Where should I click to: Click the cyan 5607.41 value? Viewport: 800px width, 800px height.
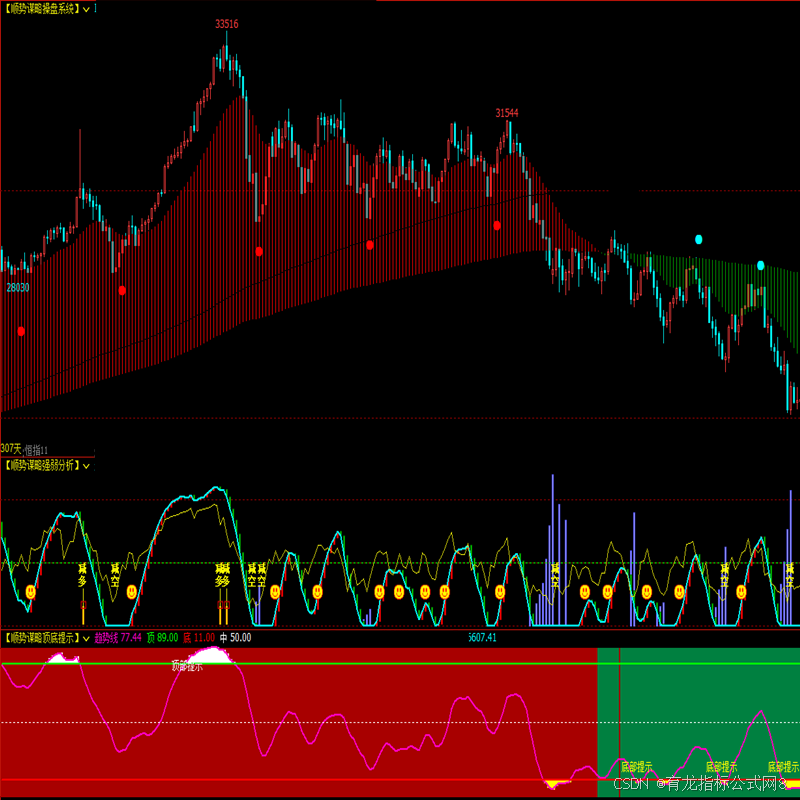coord(482,638)
